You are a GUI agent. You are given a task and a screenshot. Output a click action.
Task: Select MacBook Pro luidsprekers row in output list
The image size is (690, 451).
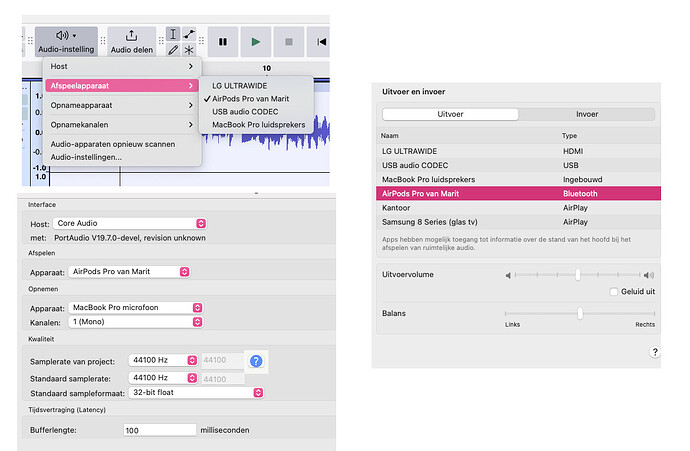[x=518, y=180]
